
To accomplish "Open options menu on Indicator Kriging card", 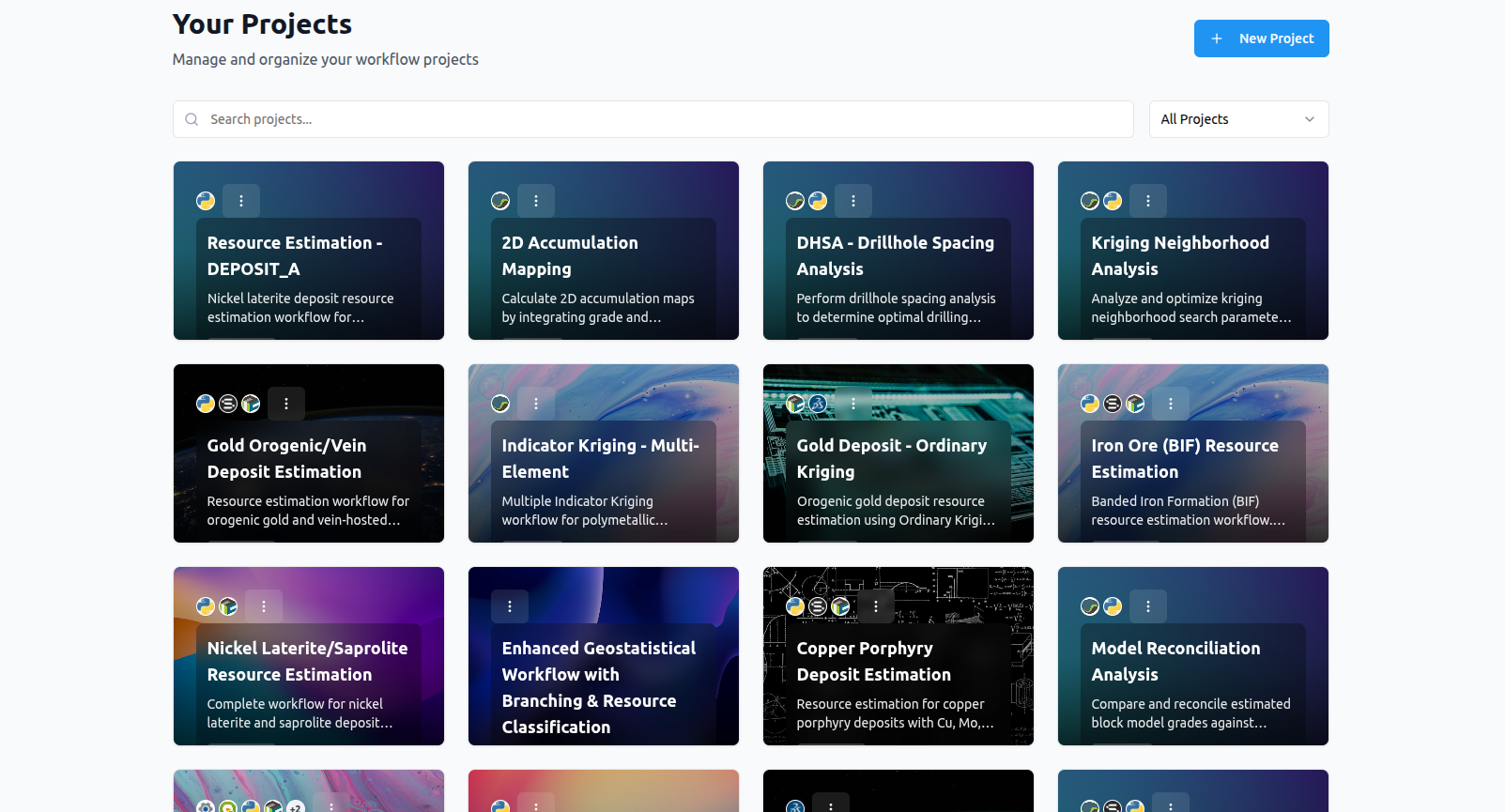I will pyautogui.click(x=536, y=404).
